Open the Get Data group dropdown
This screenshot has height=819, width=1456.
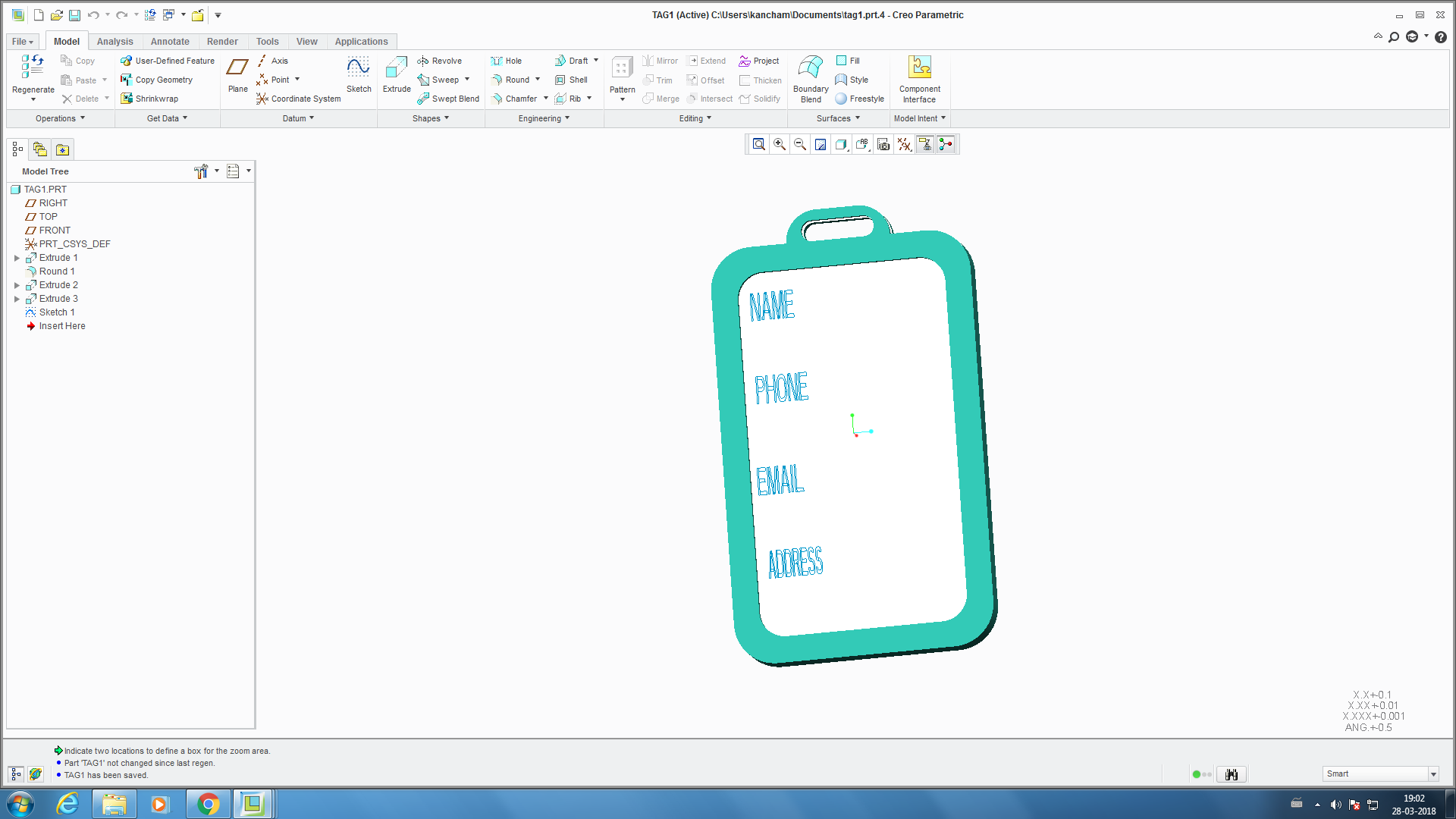pos(168,118)
